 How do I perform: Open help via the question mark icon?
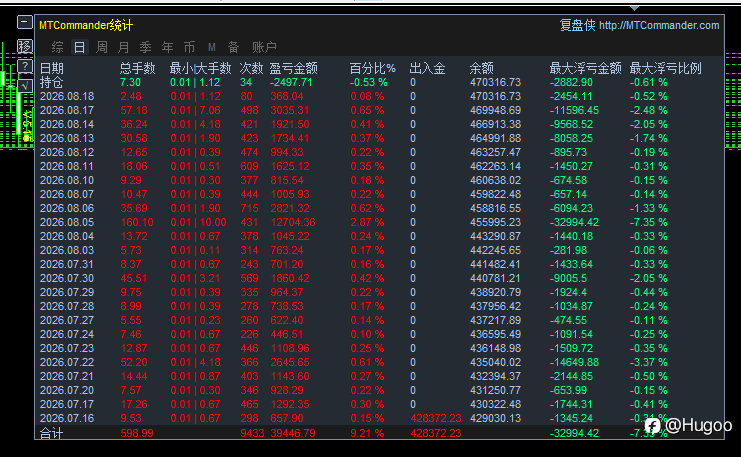click(x=25, y=66)
